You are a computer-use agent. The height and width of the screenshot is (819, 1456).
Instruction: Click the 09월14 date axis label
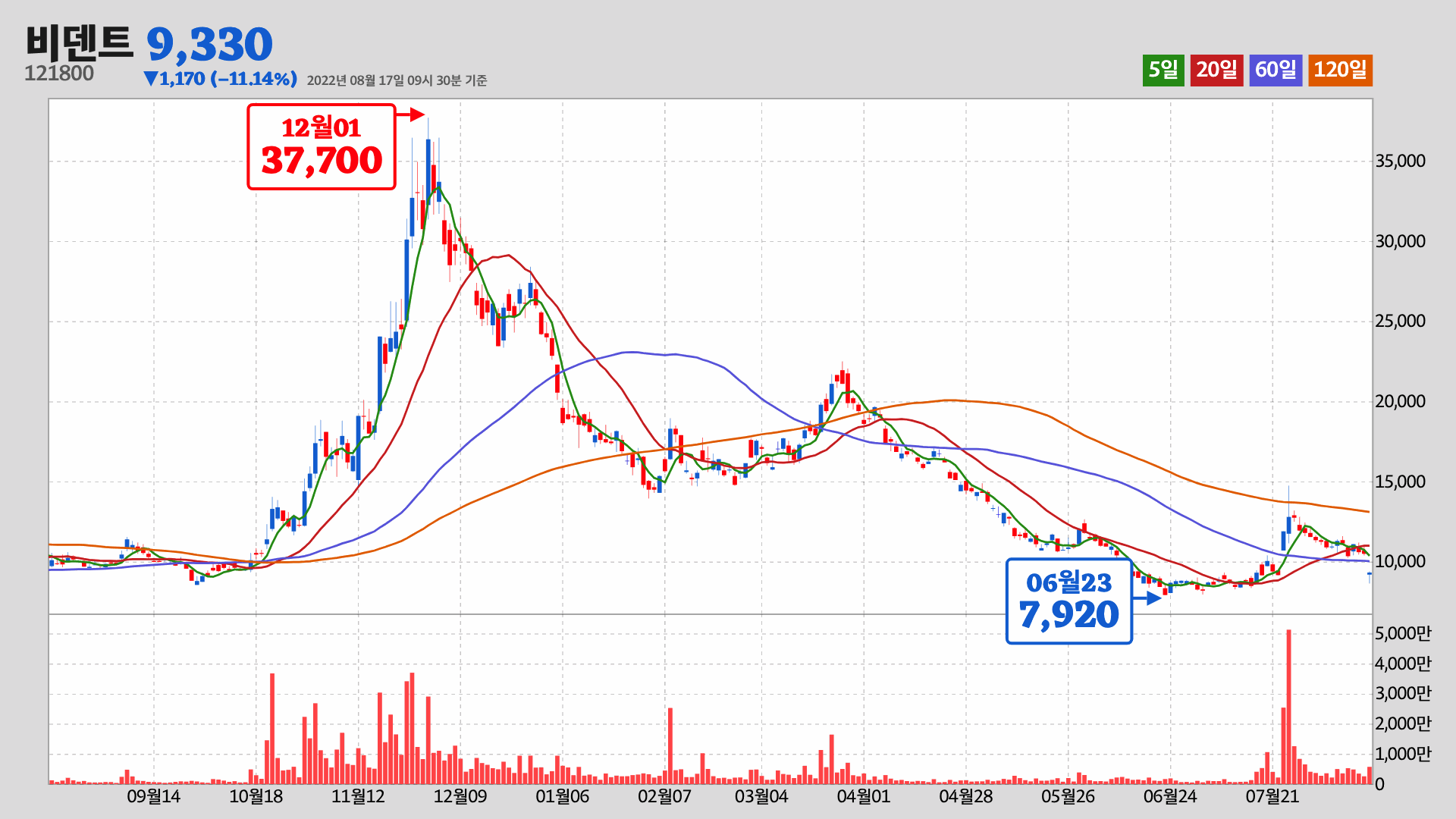point(153,796)
